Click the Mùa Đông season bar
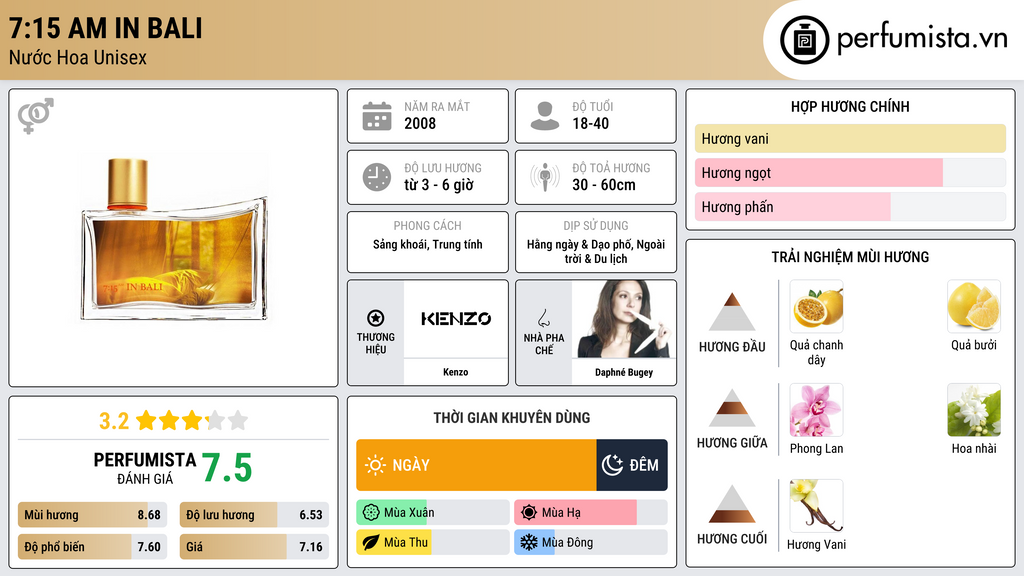 coord(591,543)
